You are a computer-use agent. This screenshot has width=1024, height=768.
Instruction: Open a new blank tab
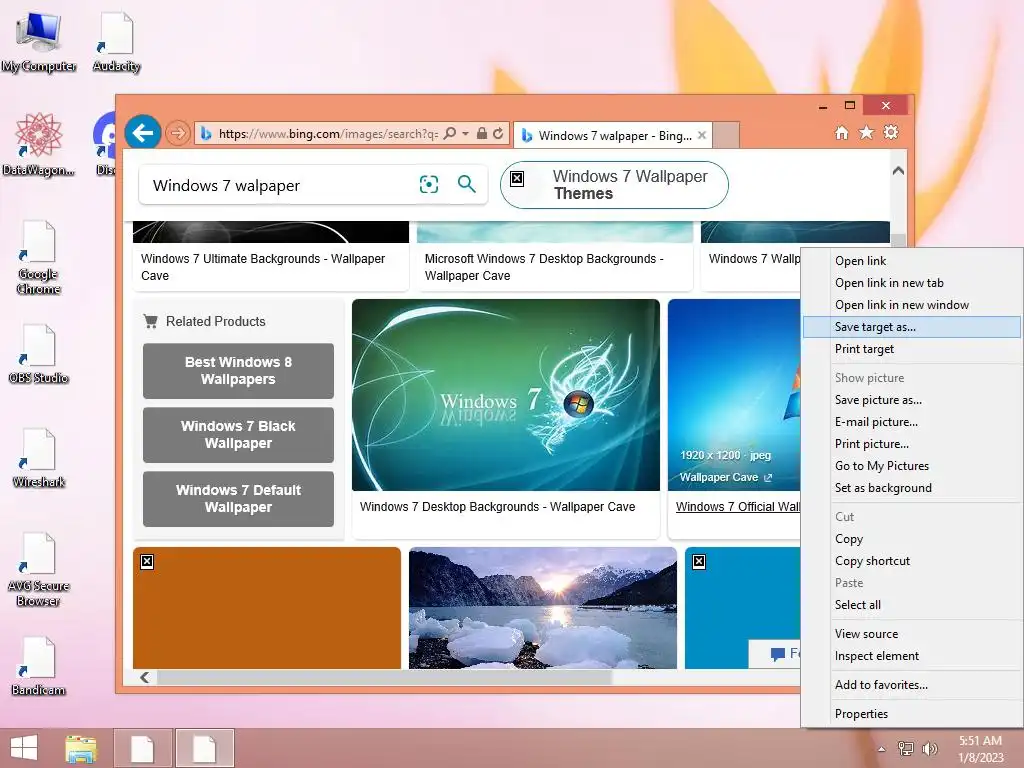point(726,135)
